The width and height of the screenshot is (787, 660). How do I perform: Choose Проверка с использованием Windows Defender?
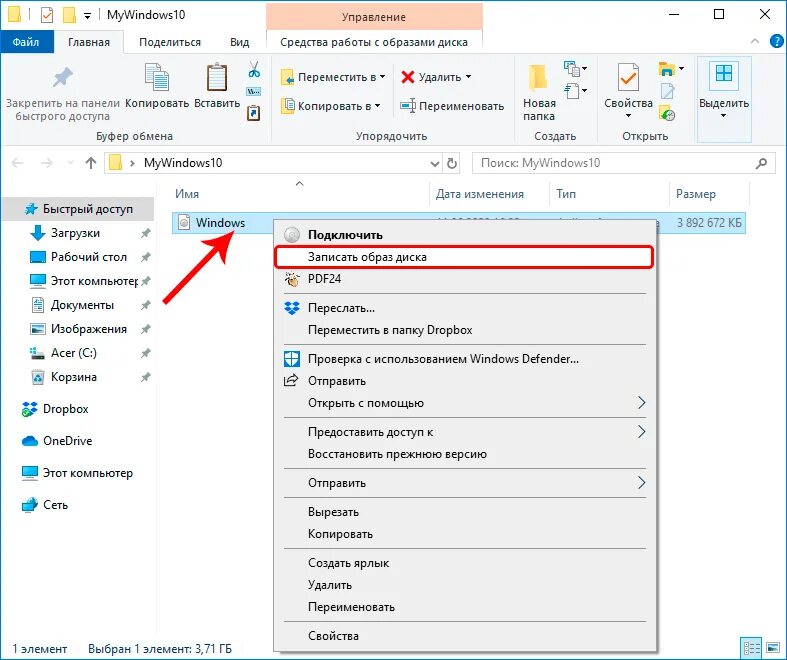465,359
